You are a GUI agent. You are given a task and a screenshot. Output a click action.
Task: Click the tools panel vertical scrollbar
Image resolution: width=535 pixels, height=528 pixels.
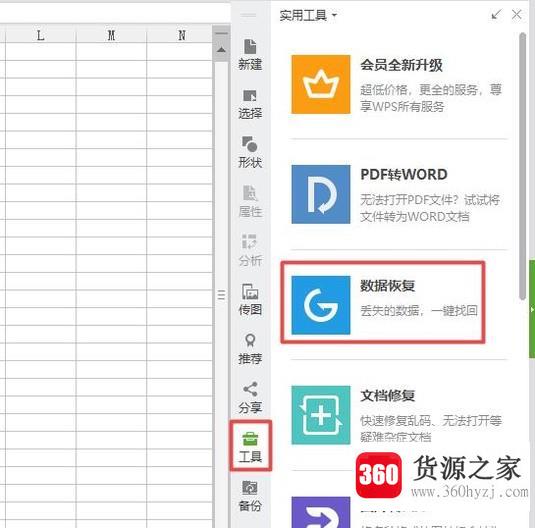(522, 166)
